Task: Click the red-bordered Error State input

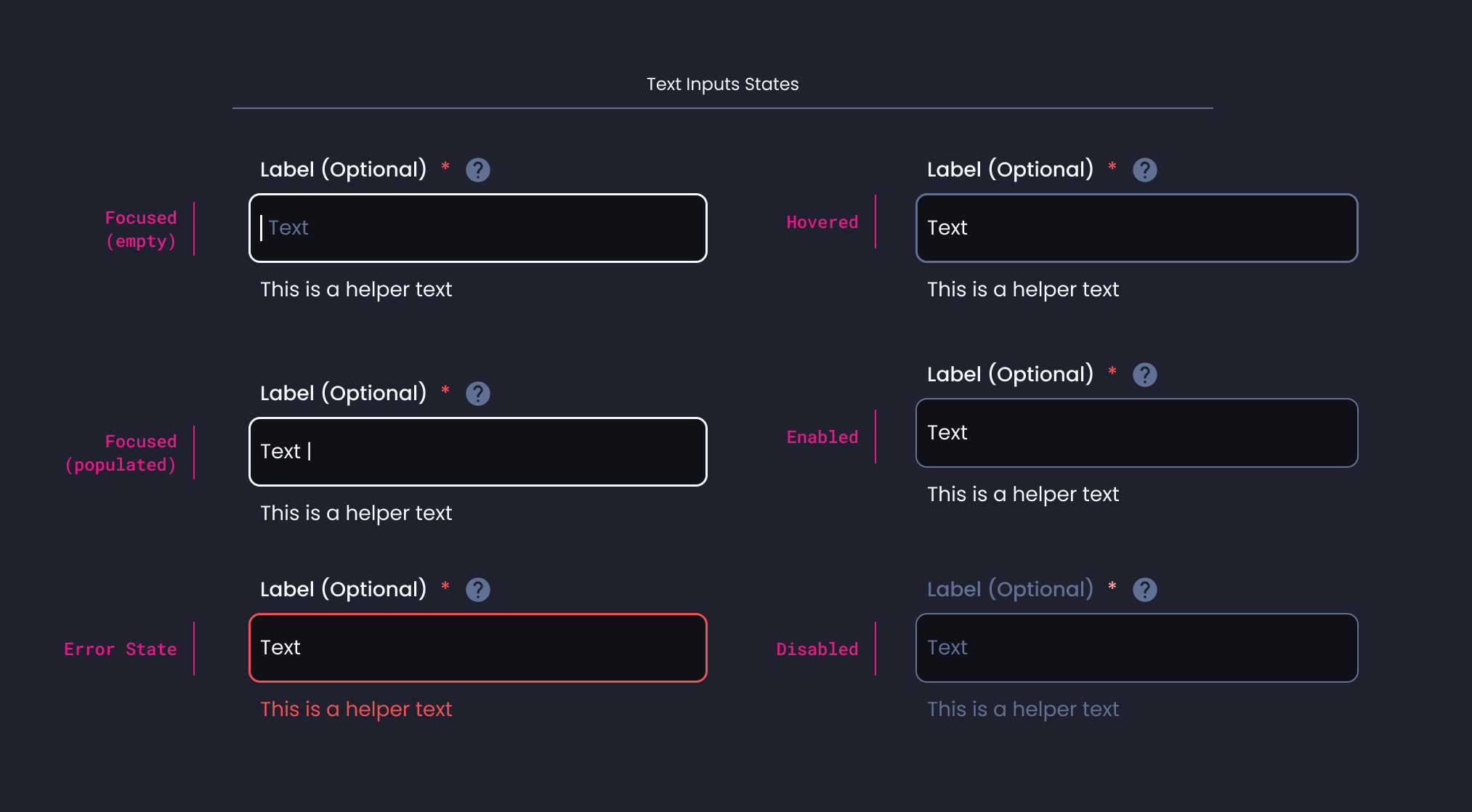Action: (477, 647)
